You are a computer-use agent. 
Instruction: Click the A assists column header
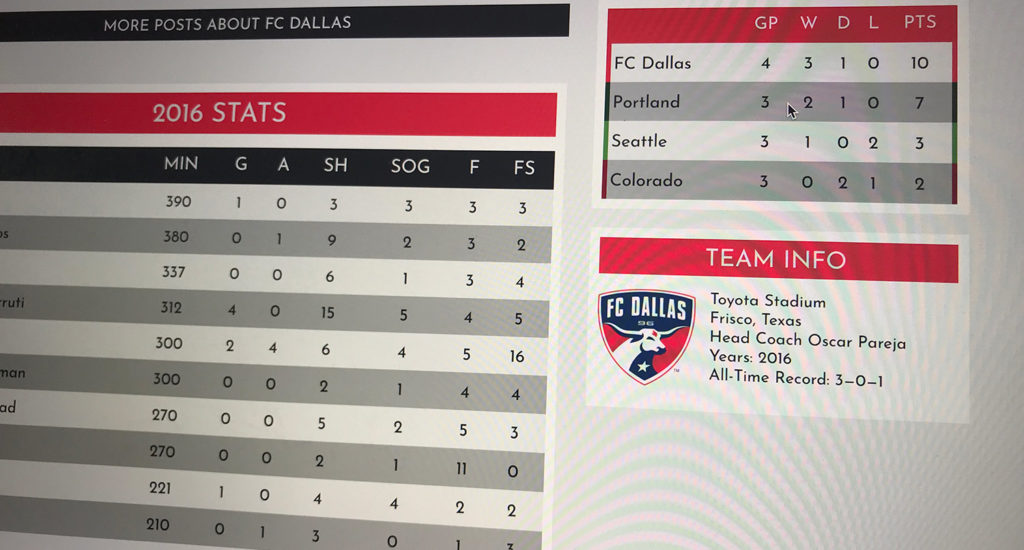pyautogui.click(x=283, y=164)
